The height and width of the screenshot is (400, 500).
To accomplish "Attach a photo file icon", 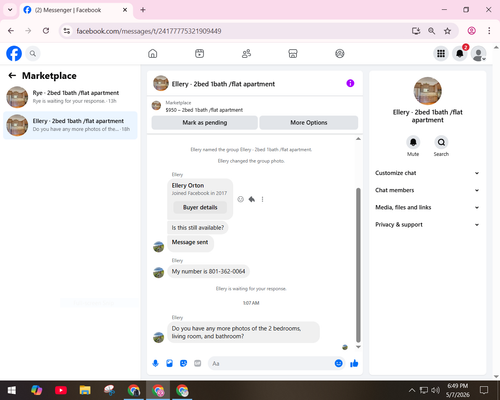I will 169,363.
